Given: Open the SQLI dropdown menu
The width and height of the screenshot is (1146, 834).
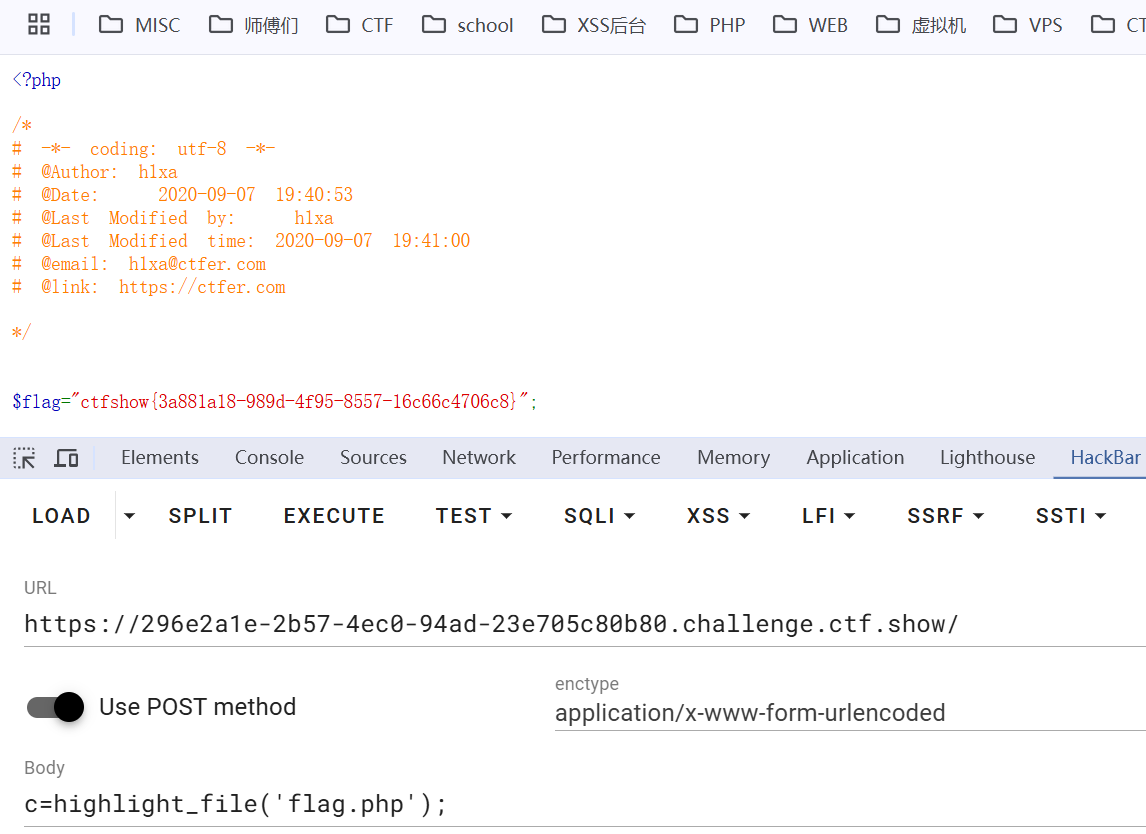Looking at the screenshot, I should tap(600, 516).
